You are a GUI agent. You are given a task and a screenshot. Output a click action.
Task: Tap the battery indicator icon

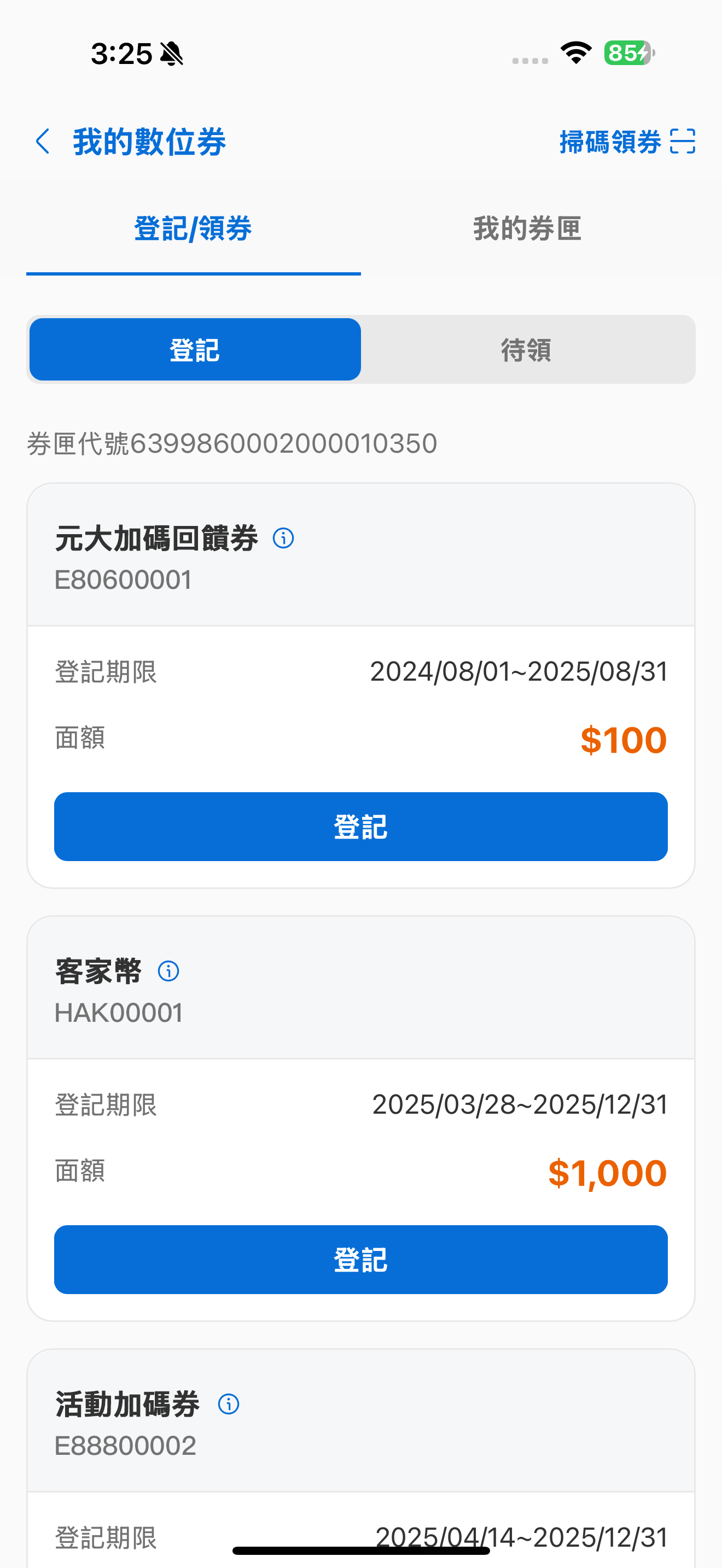[x=629, y=53]
